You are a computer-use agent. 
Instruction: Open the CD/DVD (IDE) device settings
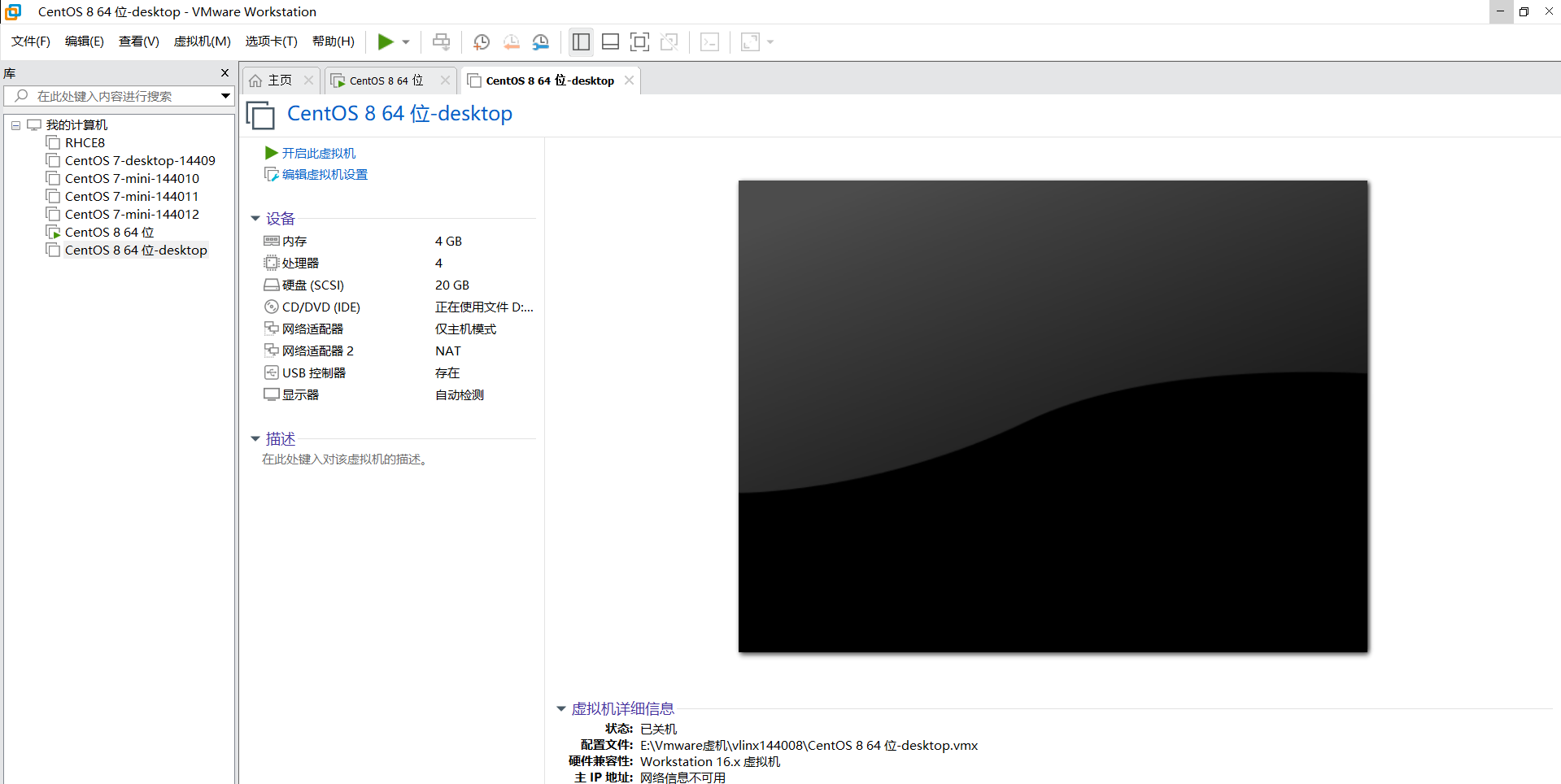(320, 307)
